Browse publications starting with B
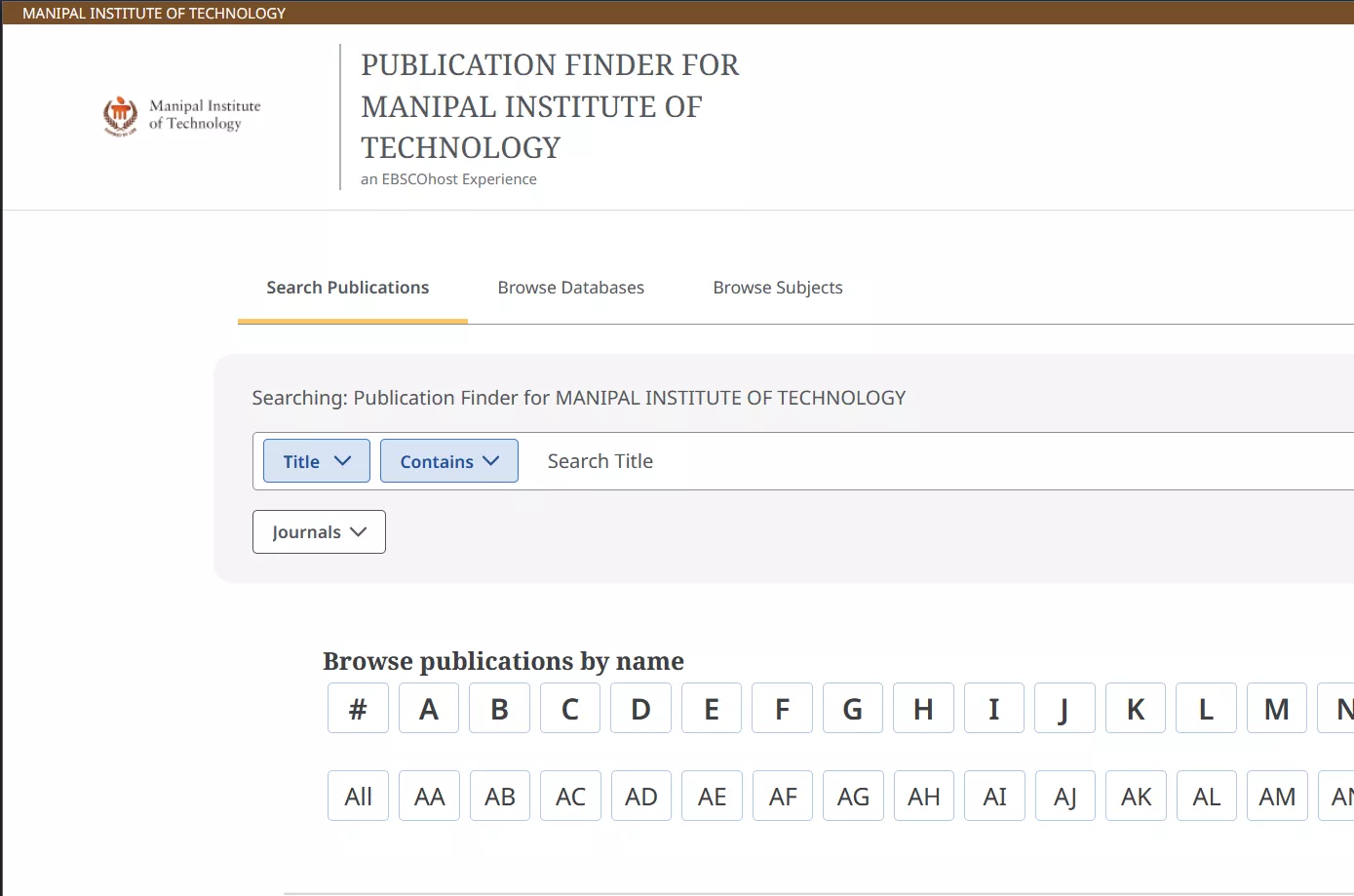Viewport: 1354px width, 896px height. tap(499, 708)
